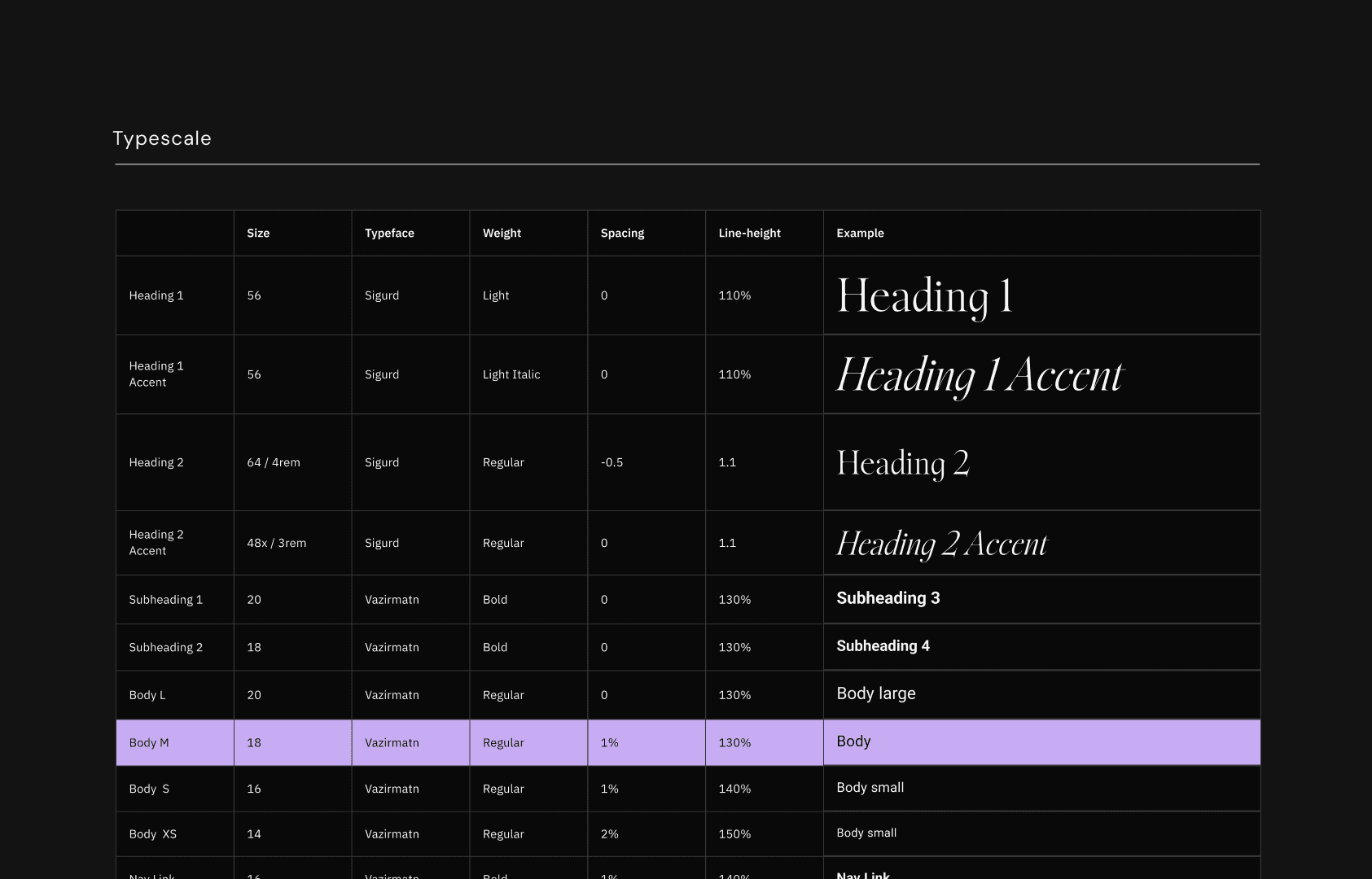Click size 20 in Subheading 1 row
Viewport: 1372px width, 879px height.
tap(254, 600)
